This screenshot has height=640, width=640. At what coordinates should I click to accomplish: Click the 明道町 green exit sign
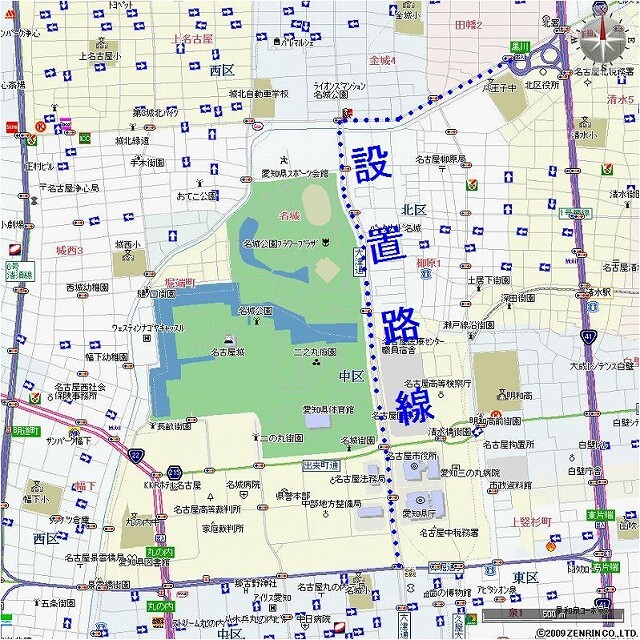pos(25,431)
